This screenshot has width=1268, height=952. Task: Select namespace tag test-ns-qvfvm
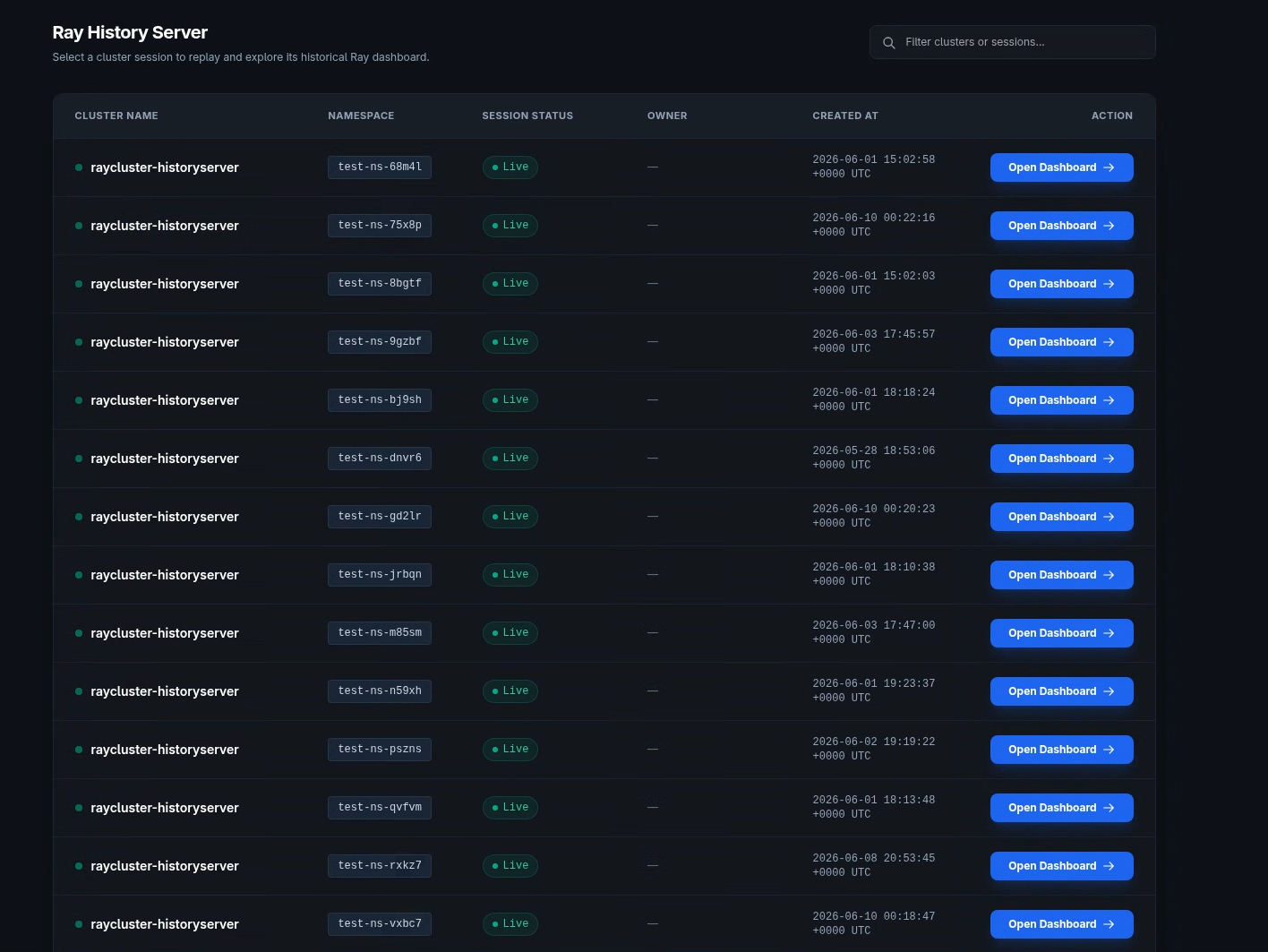coord(380,808)
